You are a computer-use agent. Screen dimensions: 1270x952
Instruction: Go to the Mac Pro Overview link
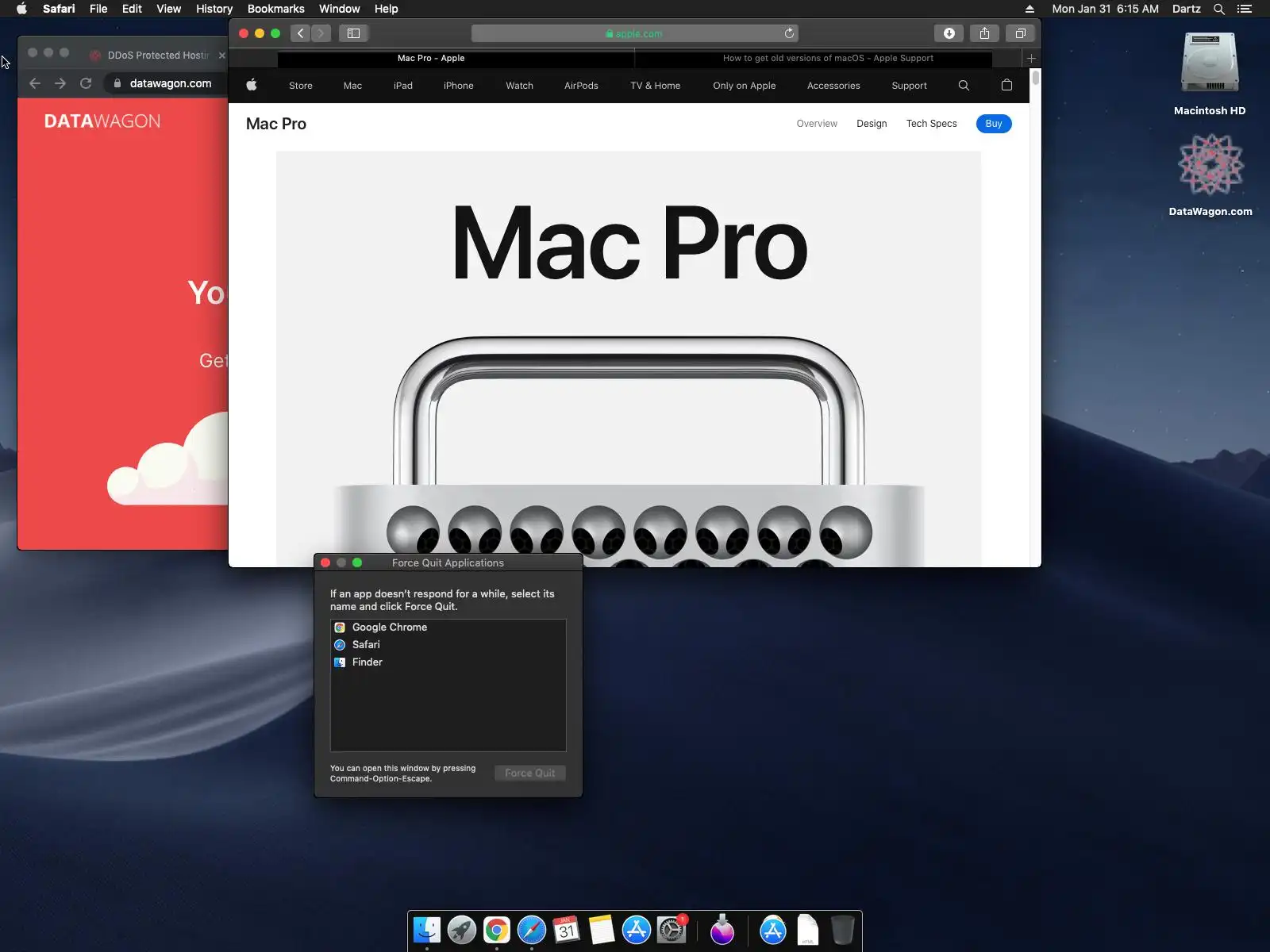(817, 124)
